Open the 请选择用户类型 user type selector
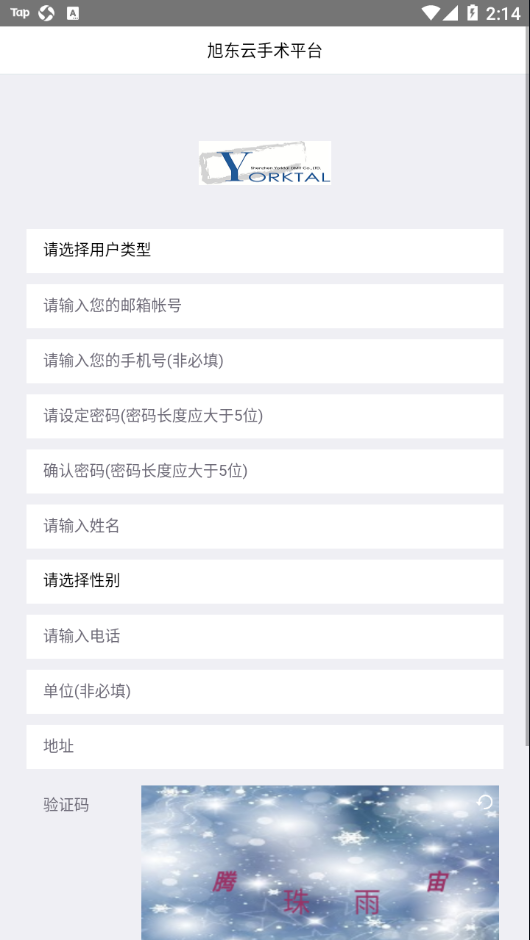 tap(265, 251)
